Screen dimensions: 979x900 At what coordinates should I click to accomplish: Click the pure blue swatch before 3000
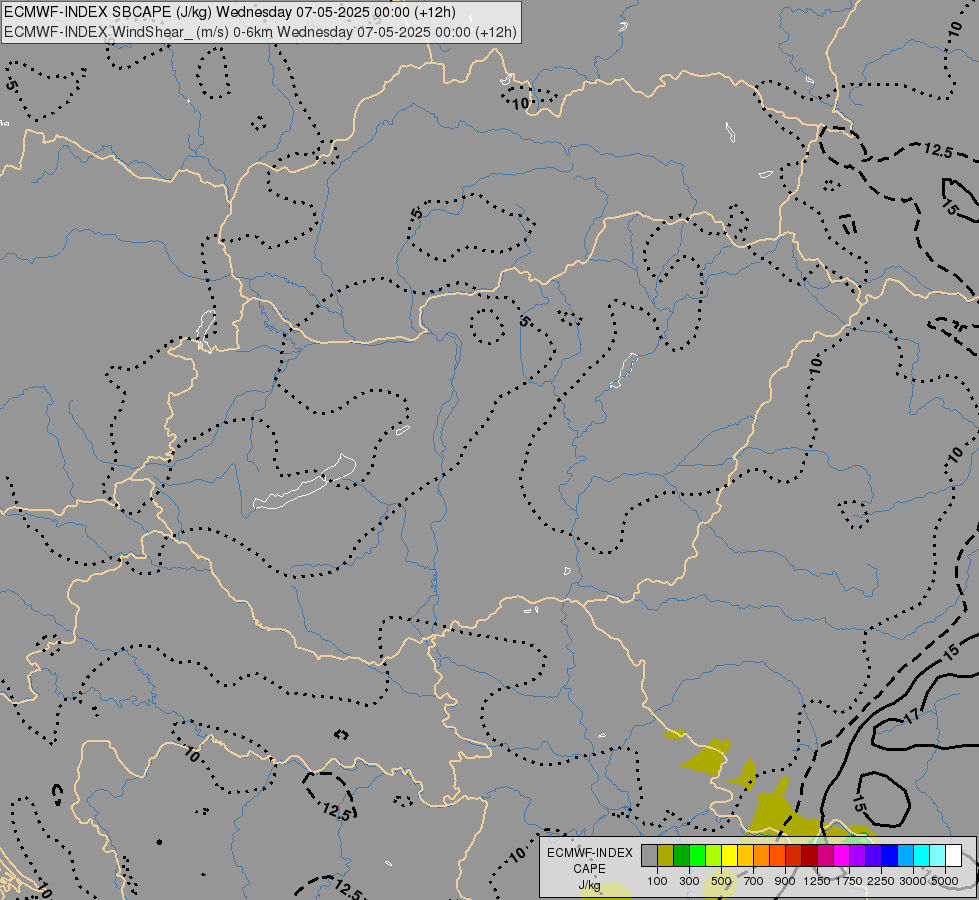889,855
